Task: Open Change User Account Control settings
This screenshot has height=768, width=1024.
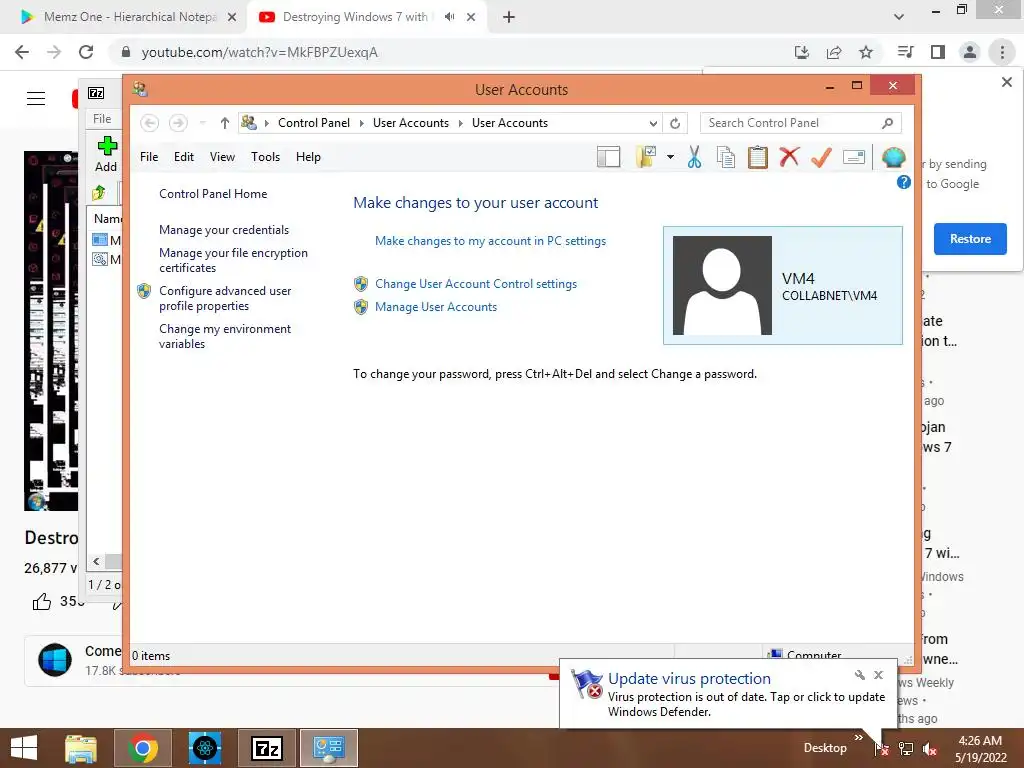Action: click(476, 284)
